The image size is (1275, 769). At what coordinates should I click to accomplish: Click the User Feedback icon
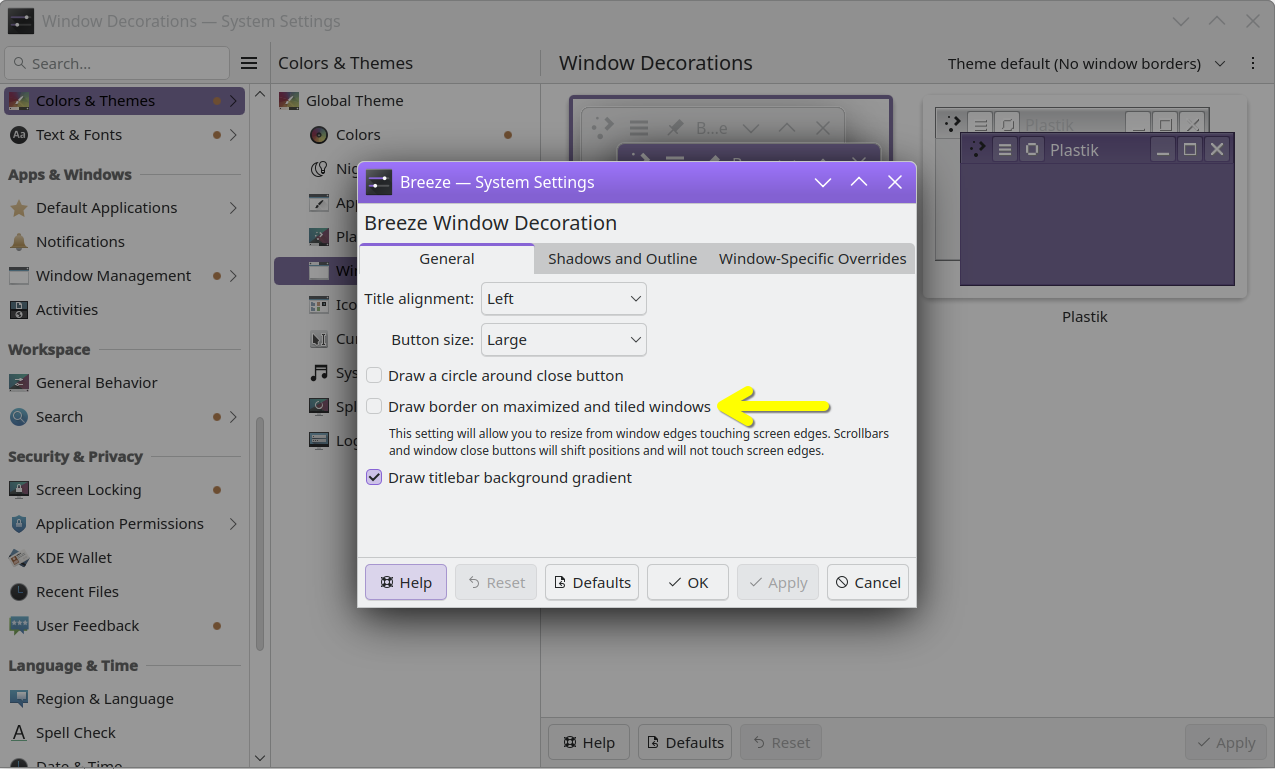pyautogui.click(x=18, y=626)
